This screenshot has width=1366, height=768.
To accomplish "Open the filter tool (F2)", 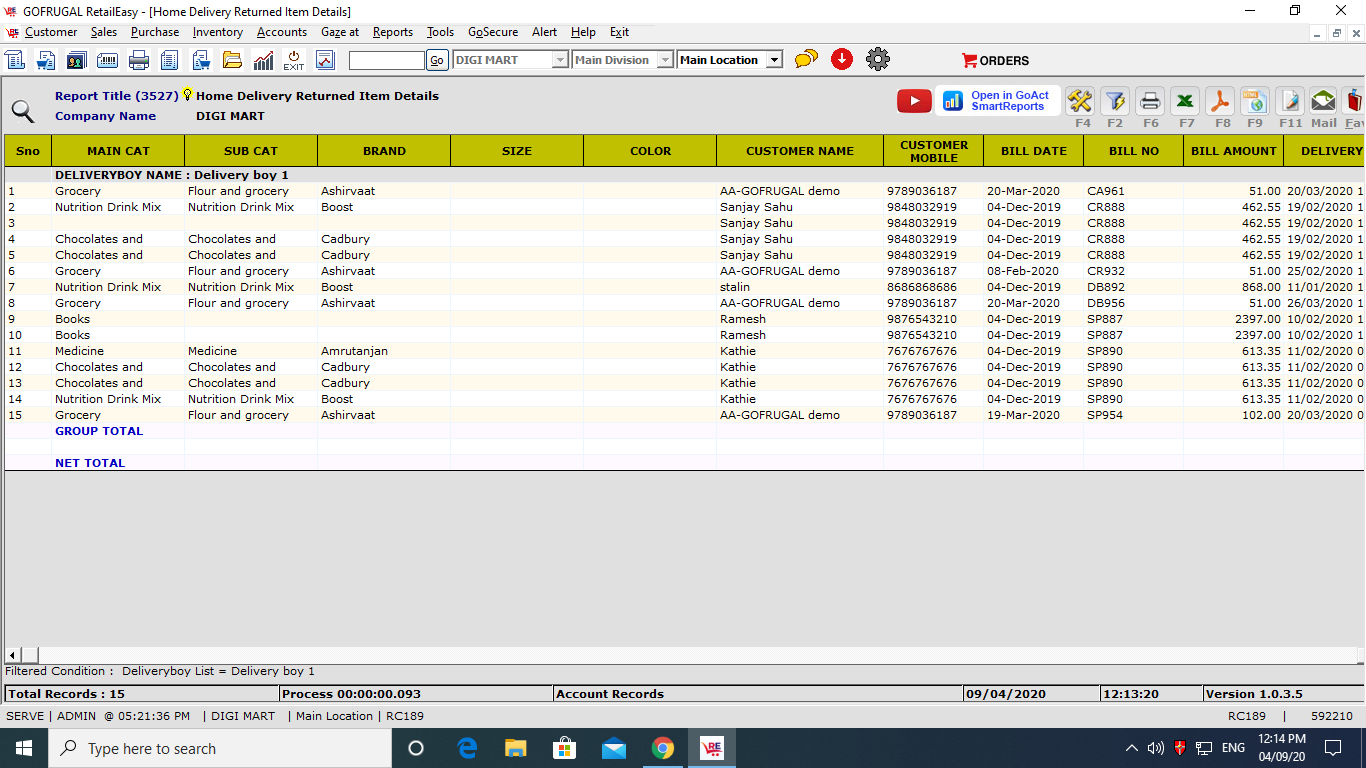I will [1115, 101].
